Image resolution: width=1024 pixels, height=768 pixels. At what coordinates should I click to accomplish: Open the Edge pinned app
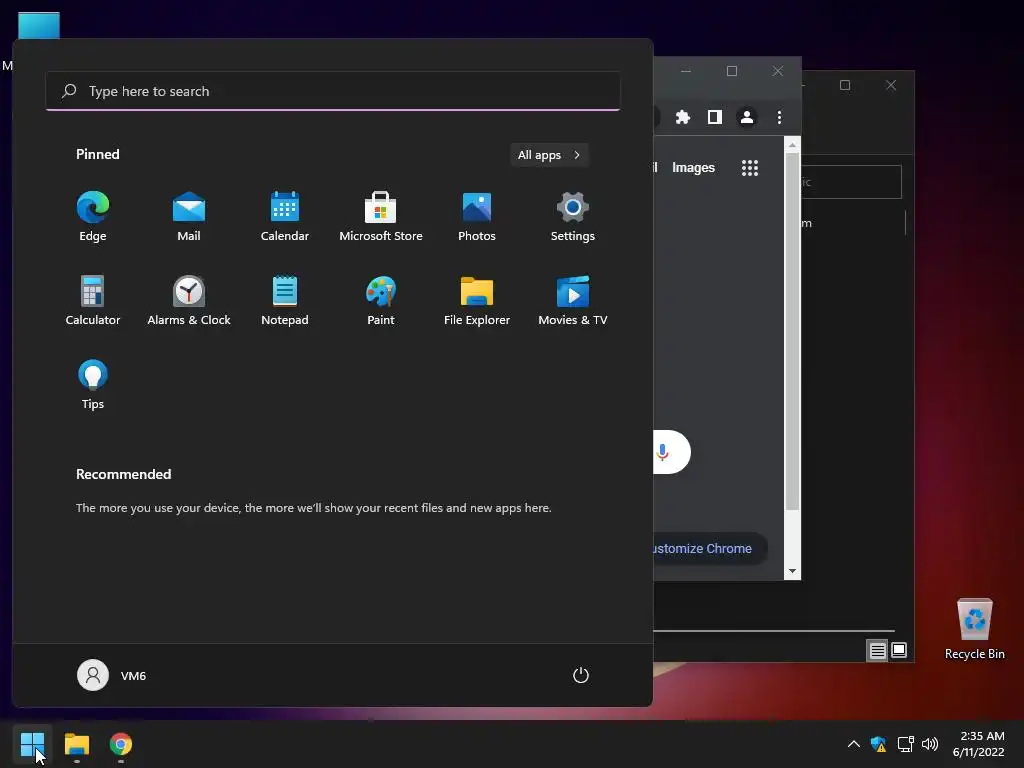click(93, 217)
